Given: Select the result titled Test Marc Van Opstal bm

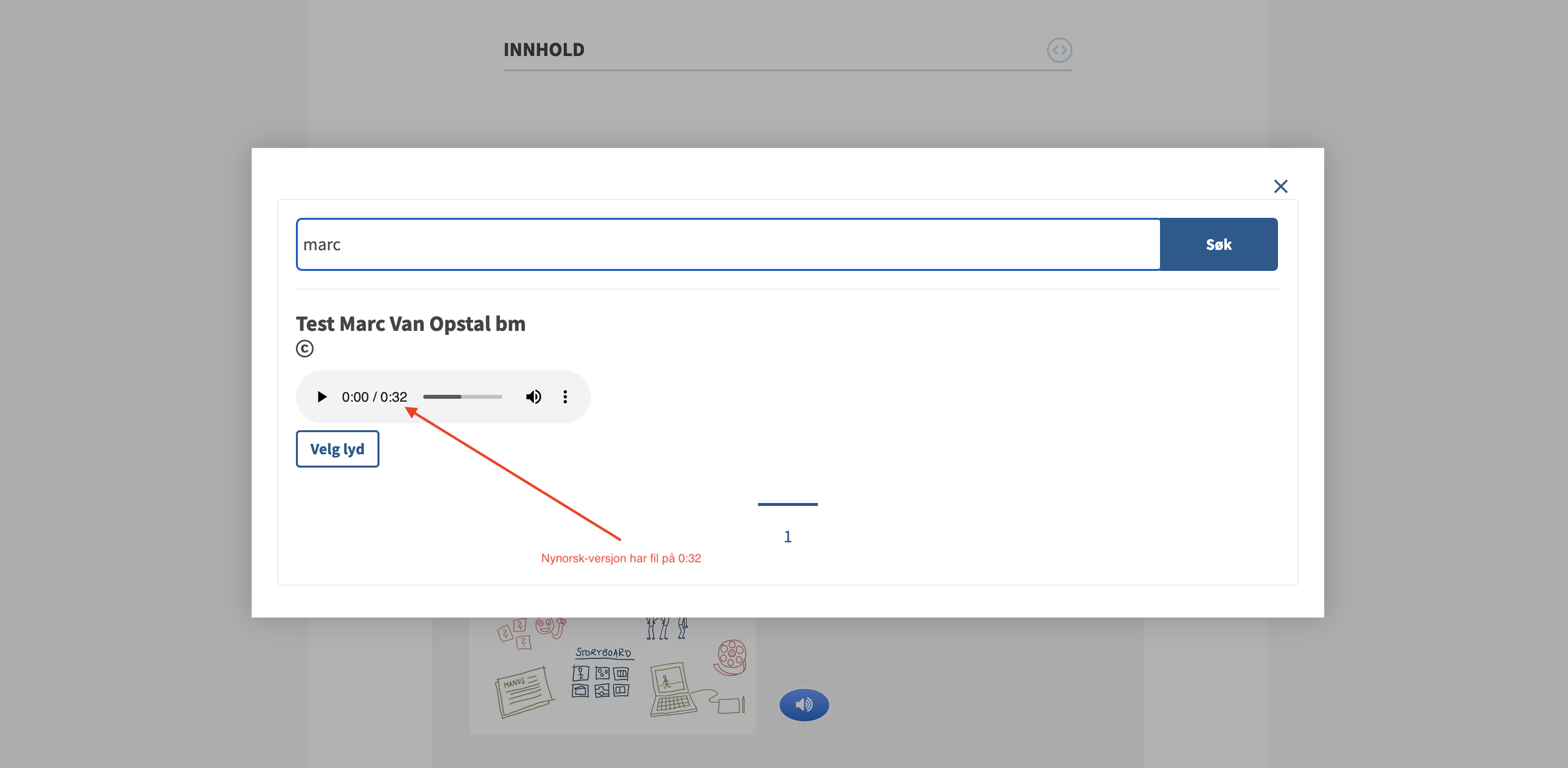Looking at the screenshot, I should point(410,324).
